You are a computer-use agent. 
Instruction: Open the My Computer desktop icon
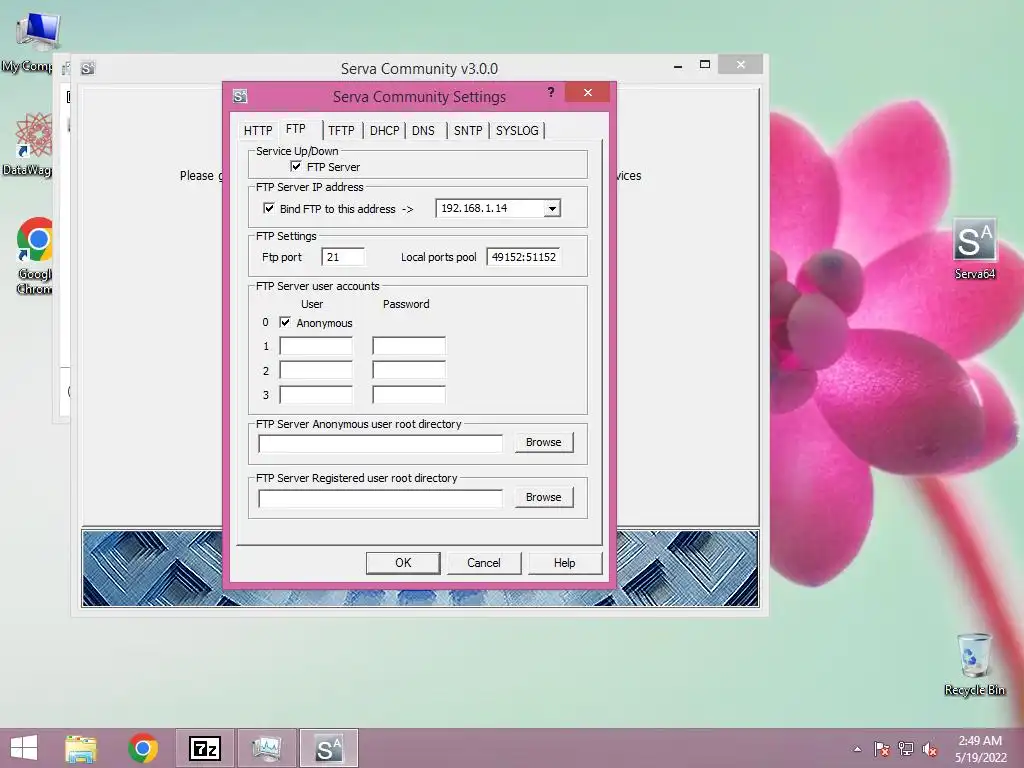click(x=36, y=40)
